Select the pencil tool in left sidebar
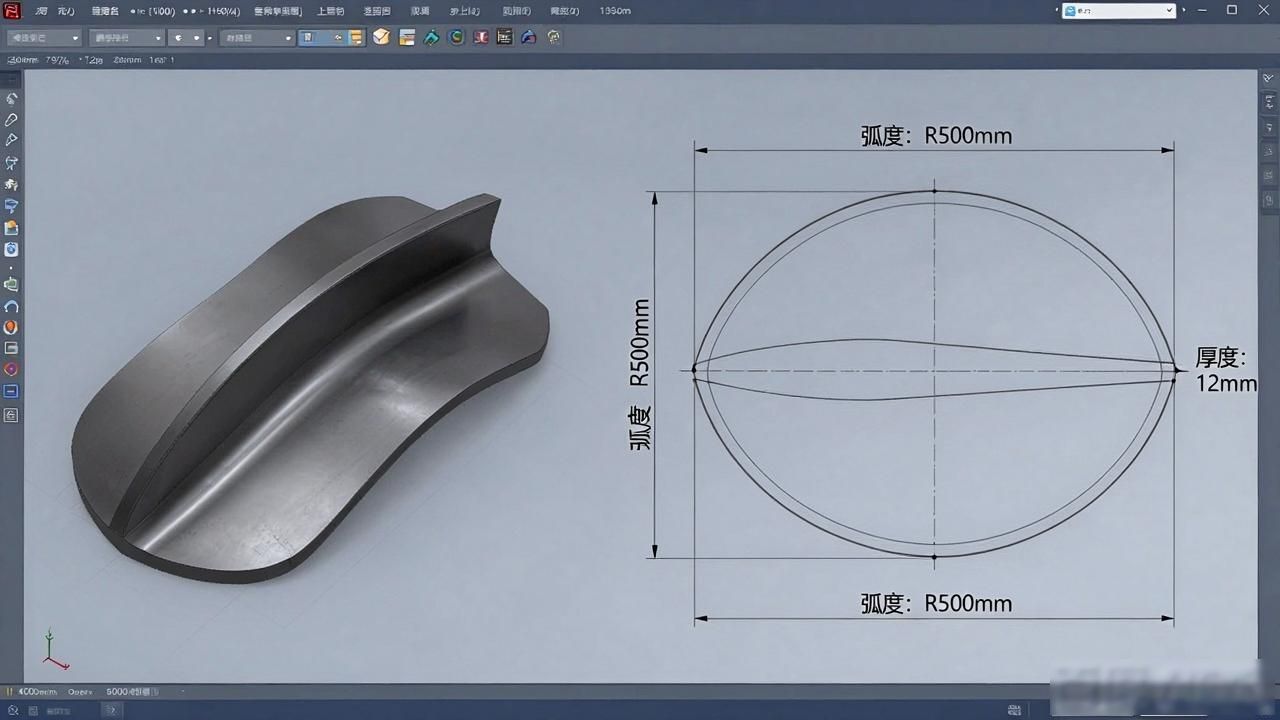This screenshot has height=720, width=1280. coord(12,119)
